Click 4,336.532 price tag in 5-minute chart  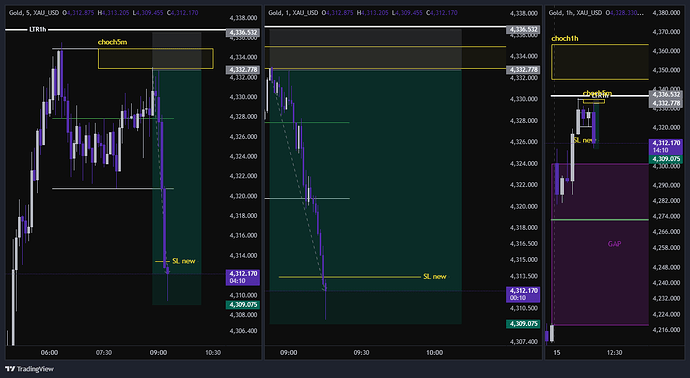(242, 33)
